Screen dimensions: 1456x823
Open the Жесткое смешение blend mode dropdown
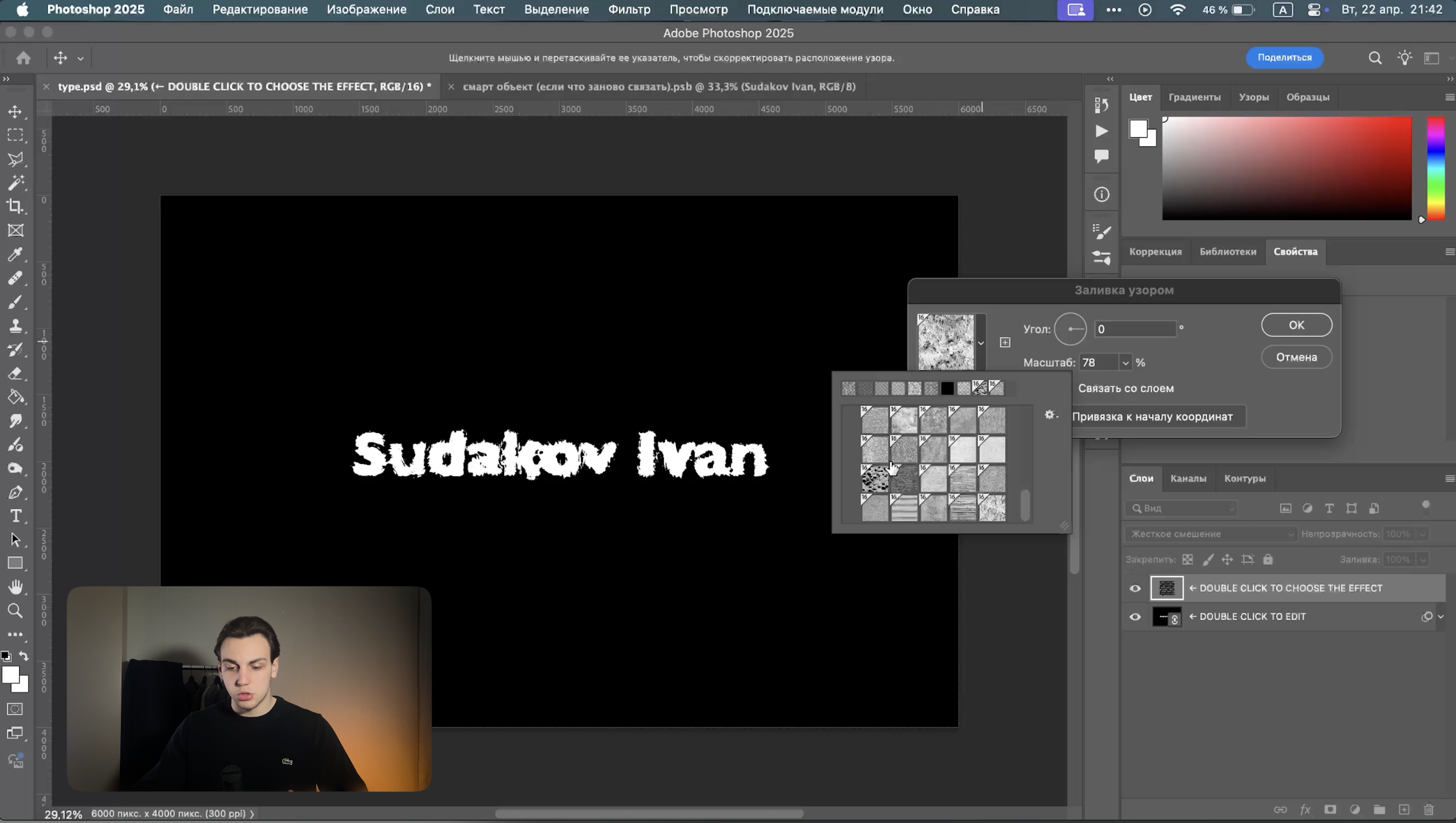point(1210,534)
